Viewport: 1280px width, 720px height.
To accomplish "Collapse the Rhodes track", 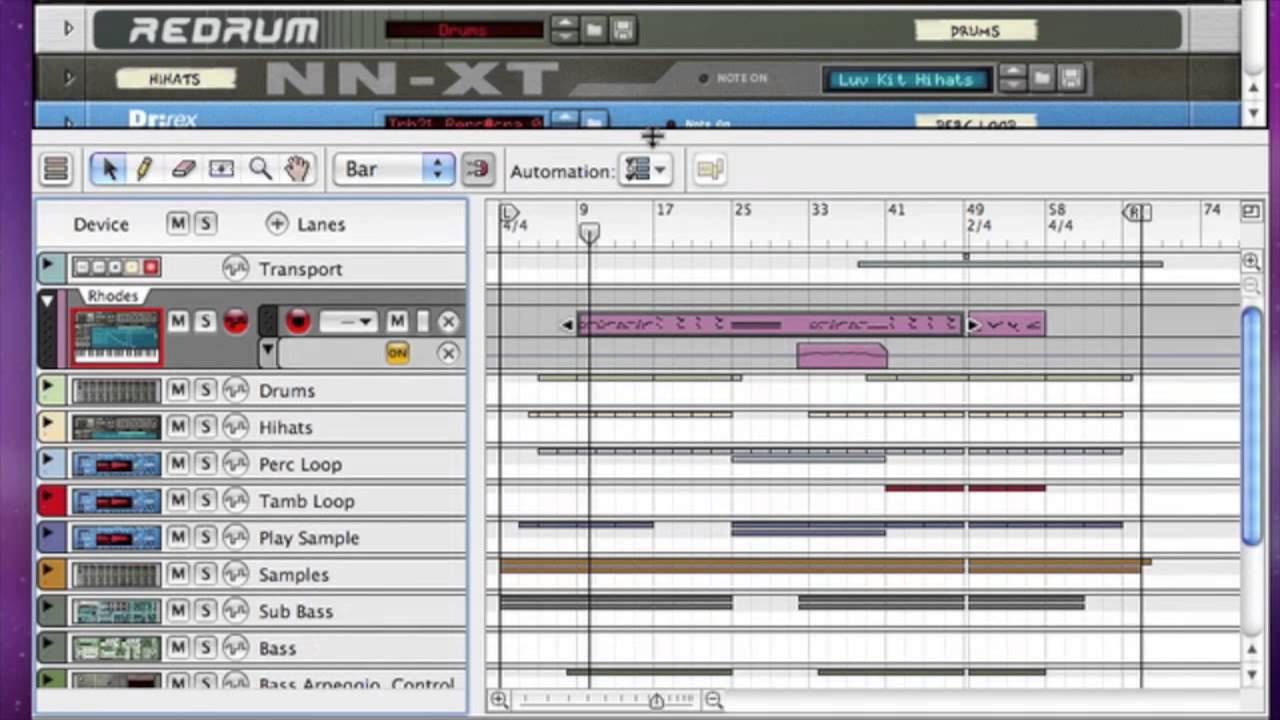I will [x=47, y=299].
